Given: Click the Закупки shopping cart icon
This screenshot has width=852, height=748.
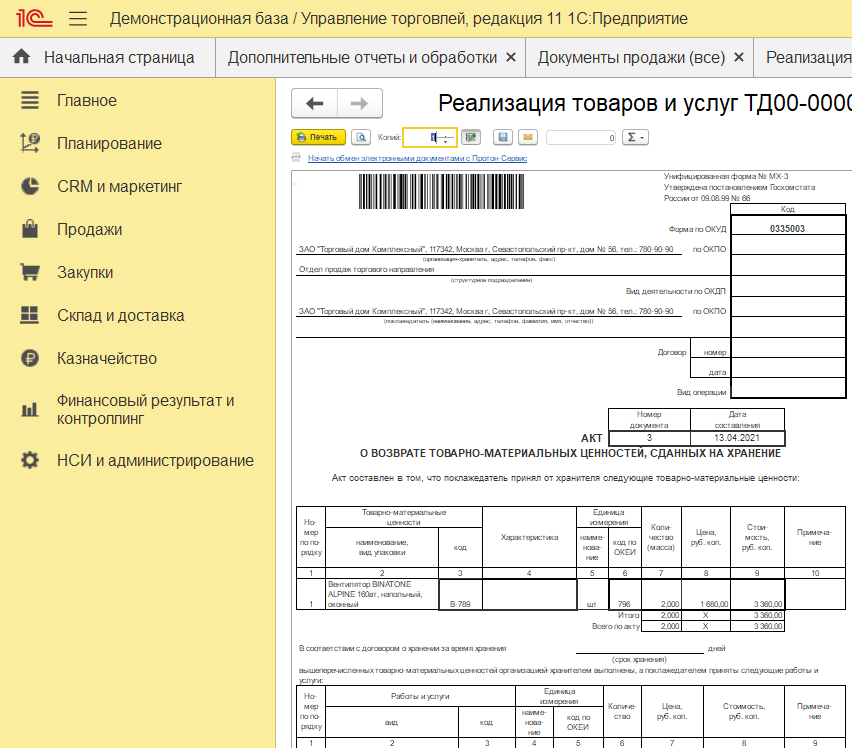Looking at the screenshot, I should point(30,272).
